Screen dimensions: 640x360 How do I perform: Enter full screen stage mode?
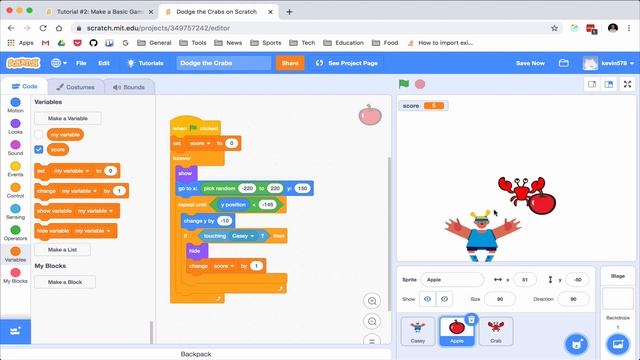tap(627, 84)
